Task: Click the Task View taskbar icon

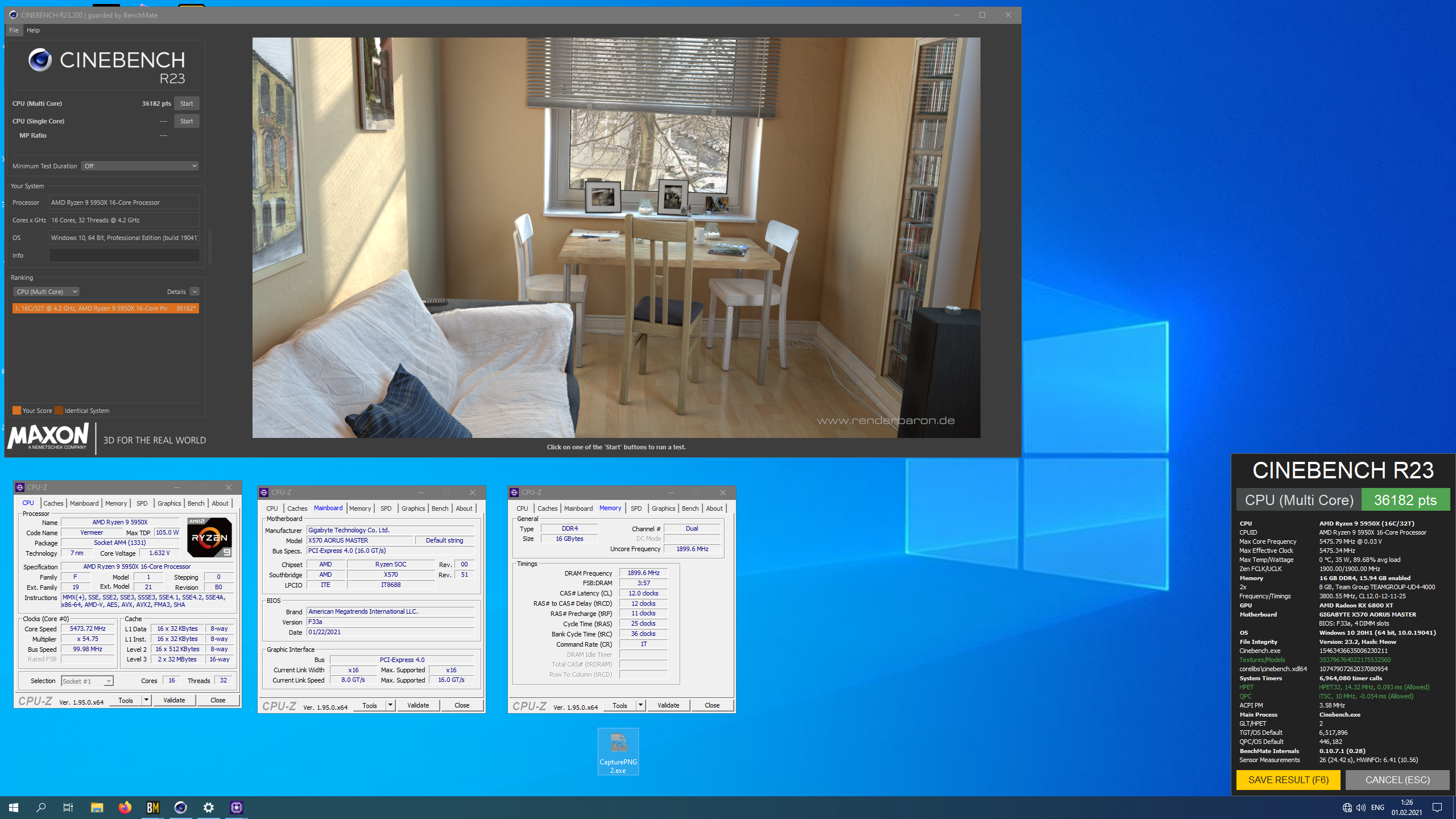Action: coord(68,807)
